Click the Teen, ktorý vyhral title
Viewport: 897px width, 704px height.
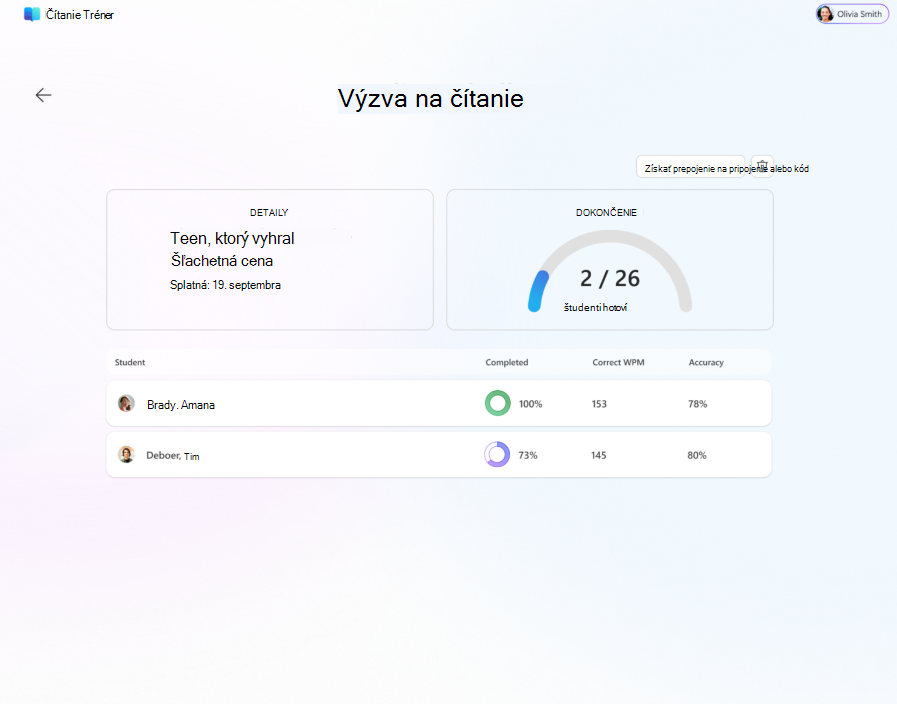click(232, 238)
